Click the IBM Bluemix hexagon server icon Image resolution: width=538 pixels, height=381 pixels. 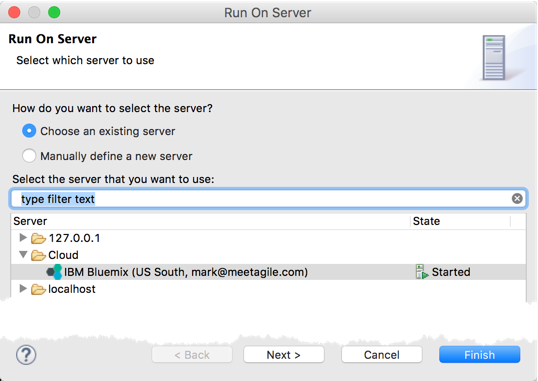[x=54, y=272]
